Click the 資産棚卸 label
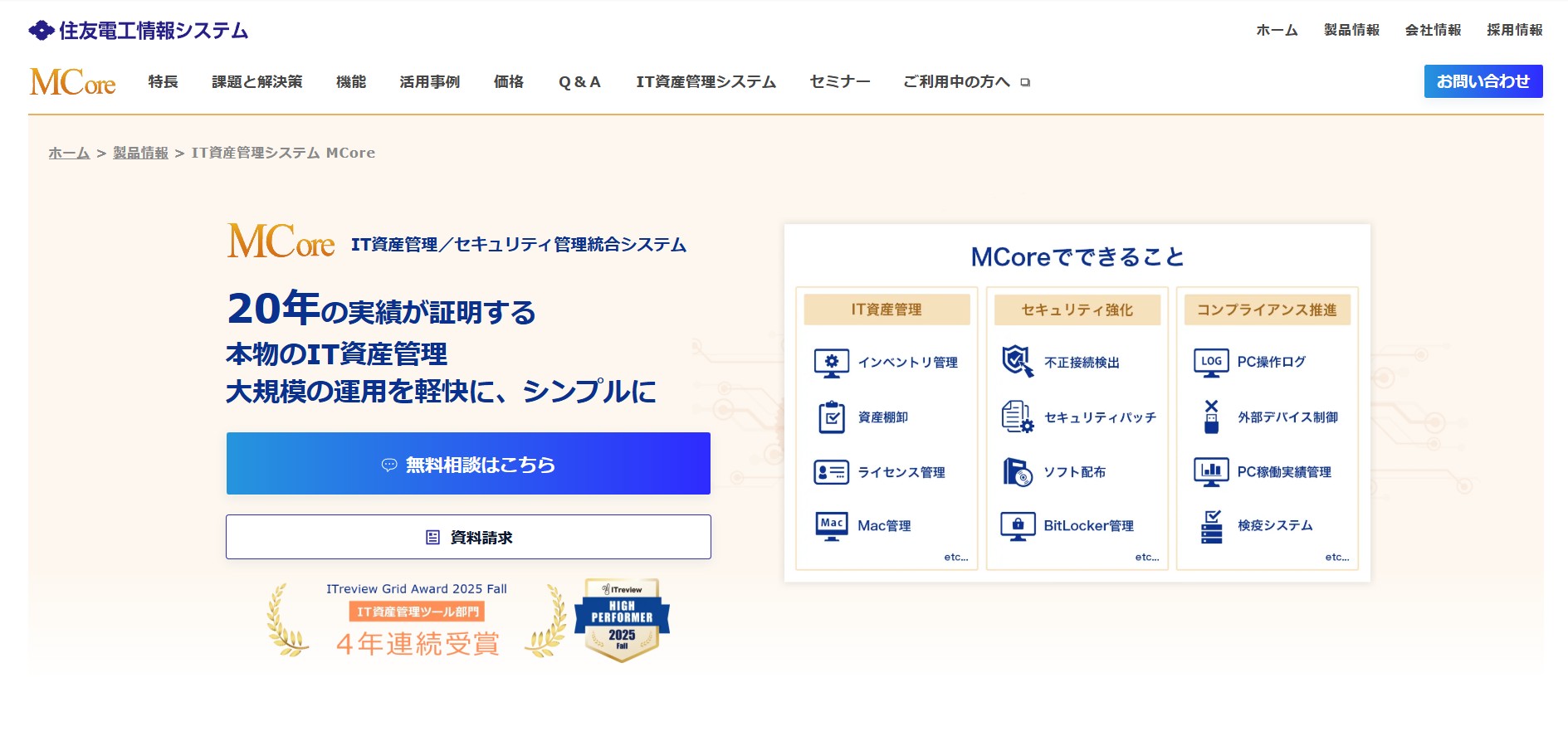Screen dimensions: 1568x741 coord(883,417)
